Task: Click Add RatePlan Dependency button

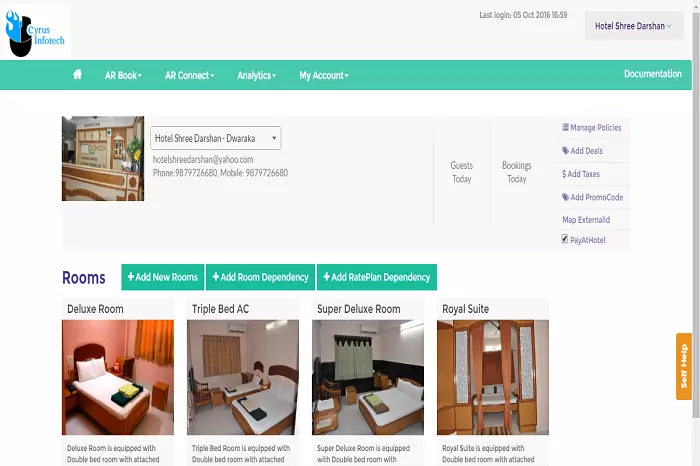Action: pyautogui.click(x=377, y=277)
